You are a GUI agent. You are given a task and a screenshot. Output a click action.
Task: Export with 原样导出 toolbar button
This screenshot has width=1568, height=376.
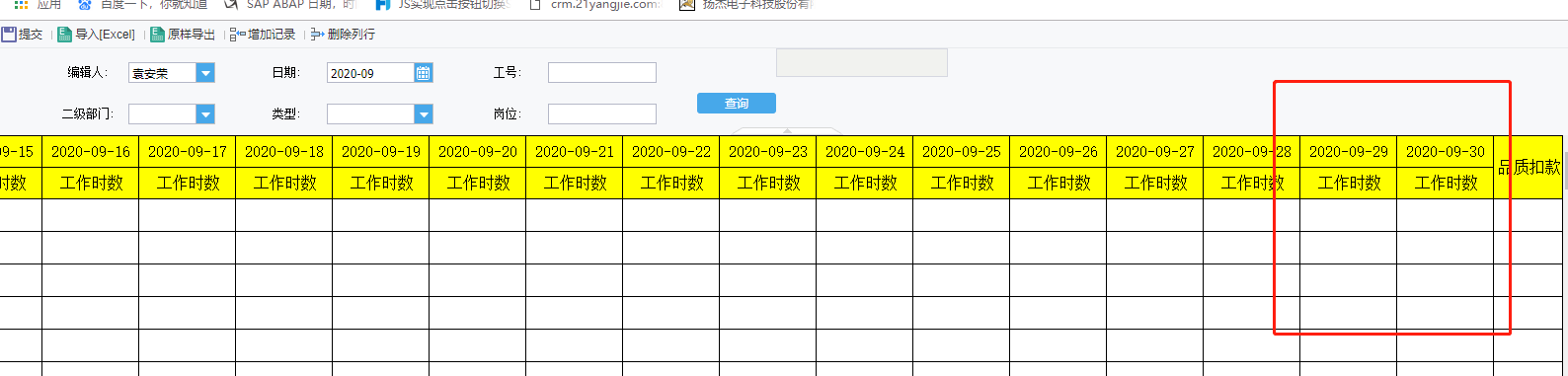click(183, 35)
